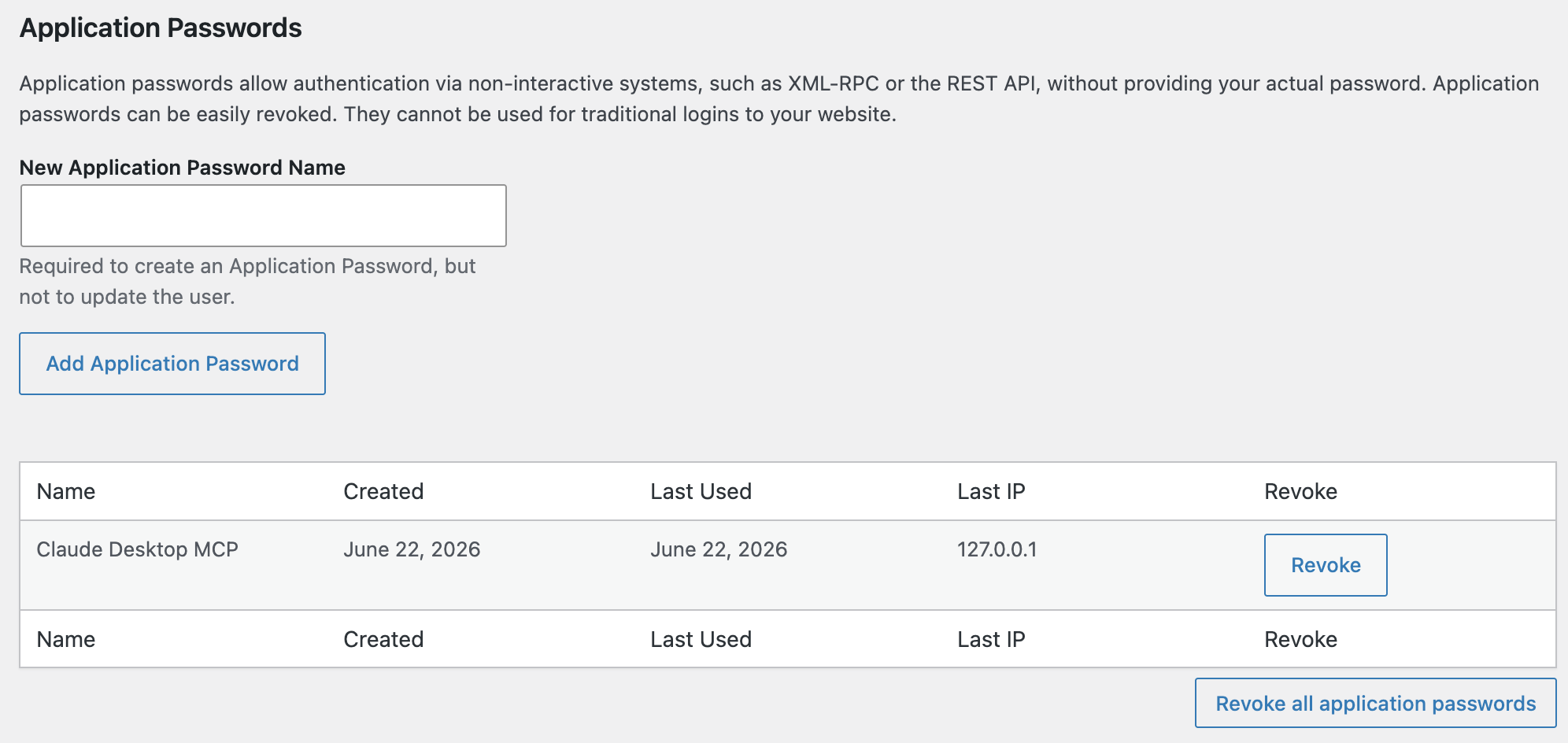Revoke the Claude Desktop MCP password

click(1326, 565)
